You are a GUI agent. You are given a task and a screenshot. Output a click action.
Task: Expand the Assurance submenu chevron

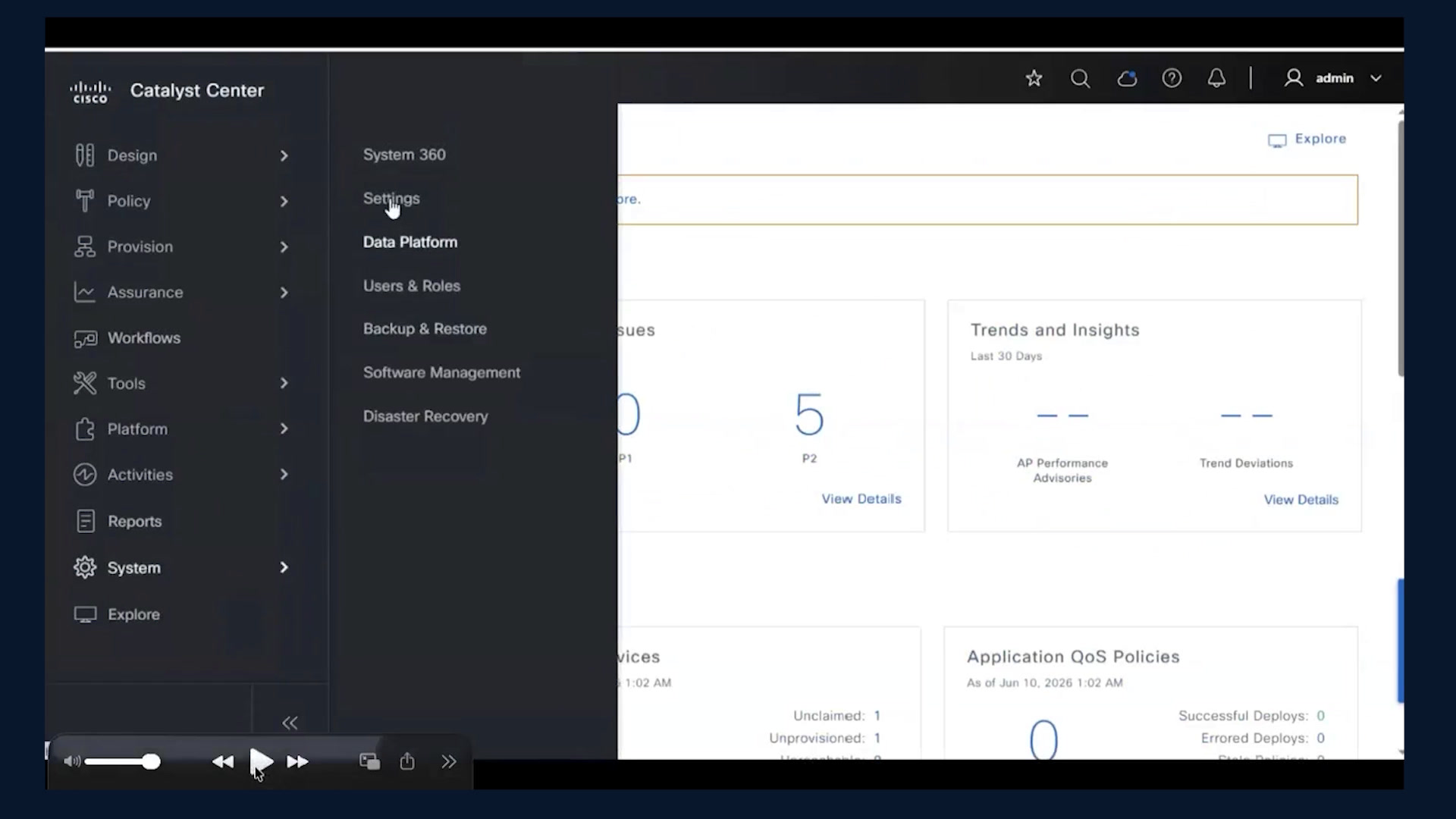point(284,293)
